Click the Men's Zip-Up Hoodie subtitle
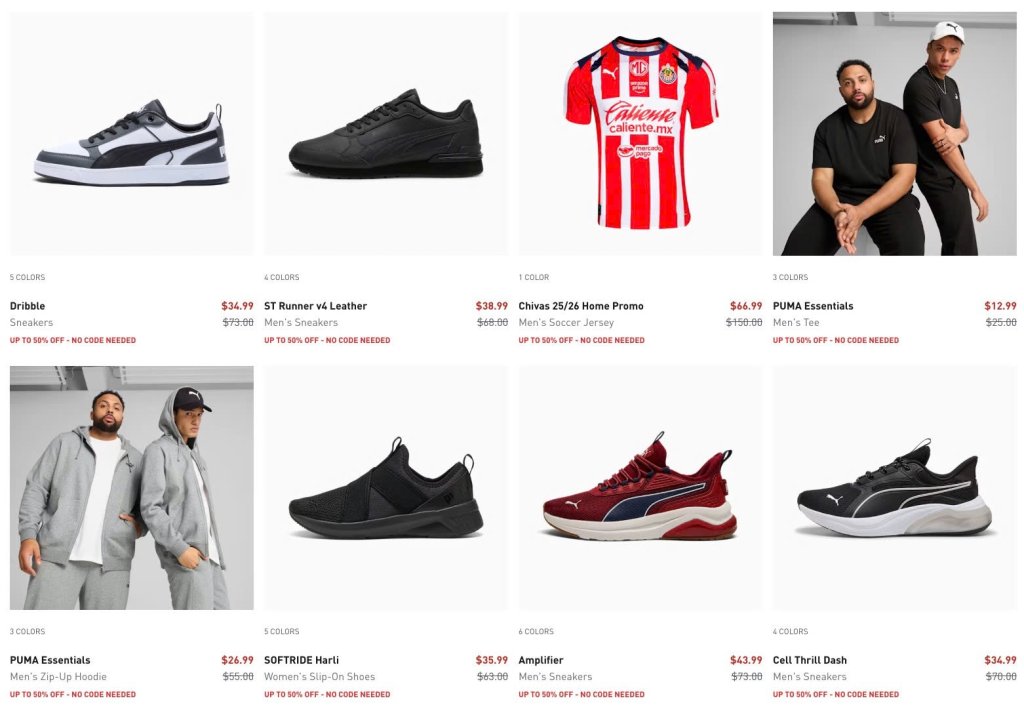 (58, 676)
